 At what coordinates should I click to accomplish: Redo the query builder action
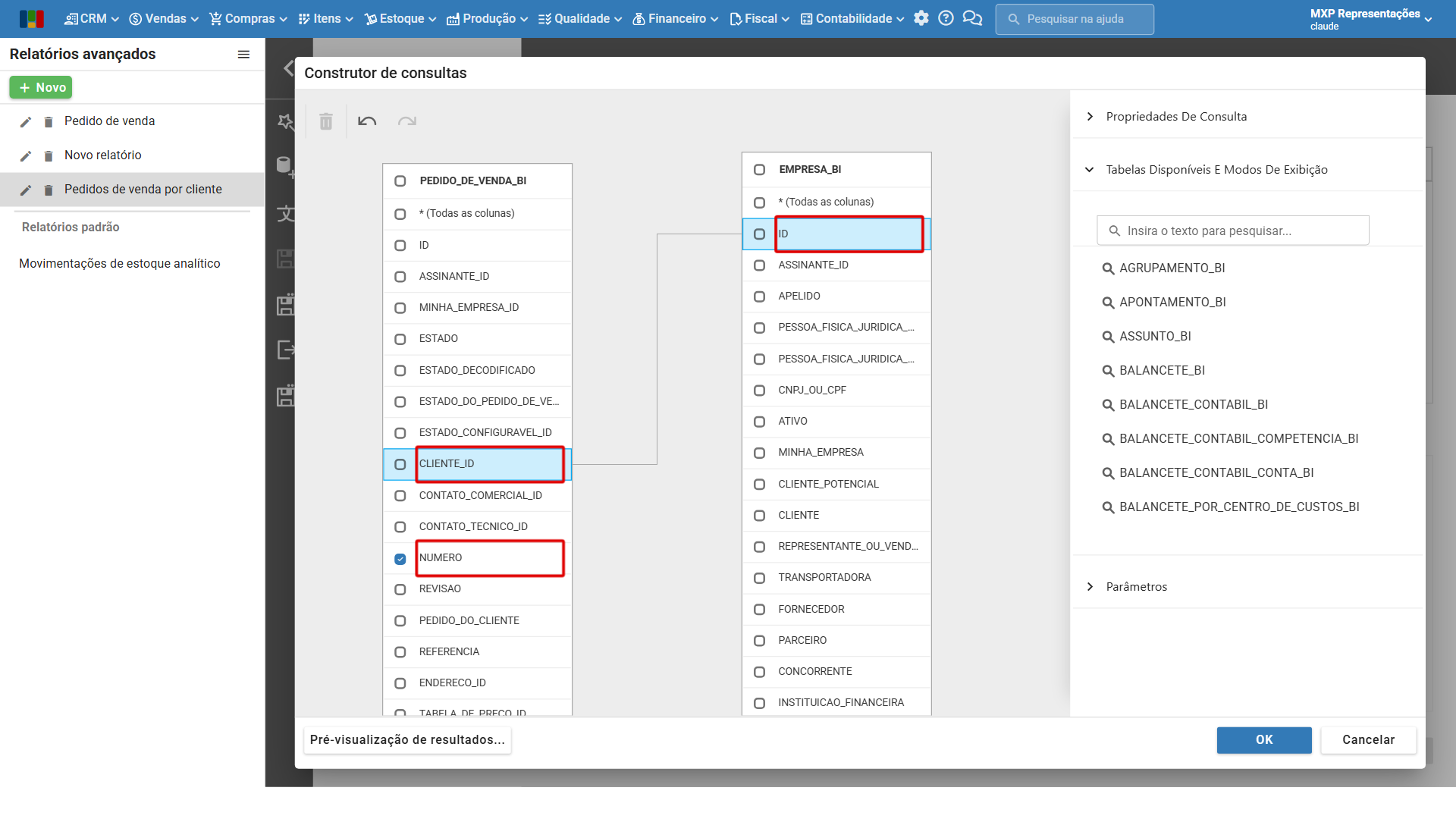(407, 121)
